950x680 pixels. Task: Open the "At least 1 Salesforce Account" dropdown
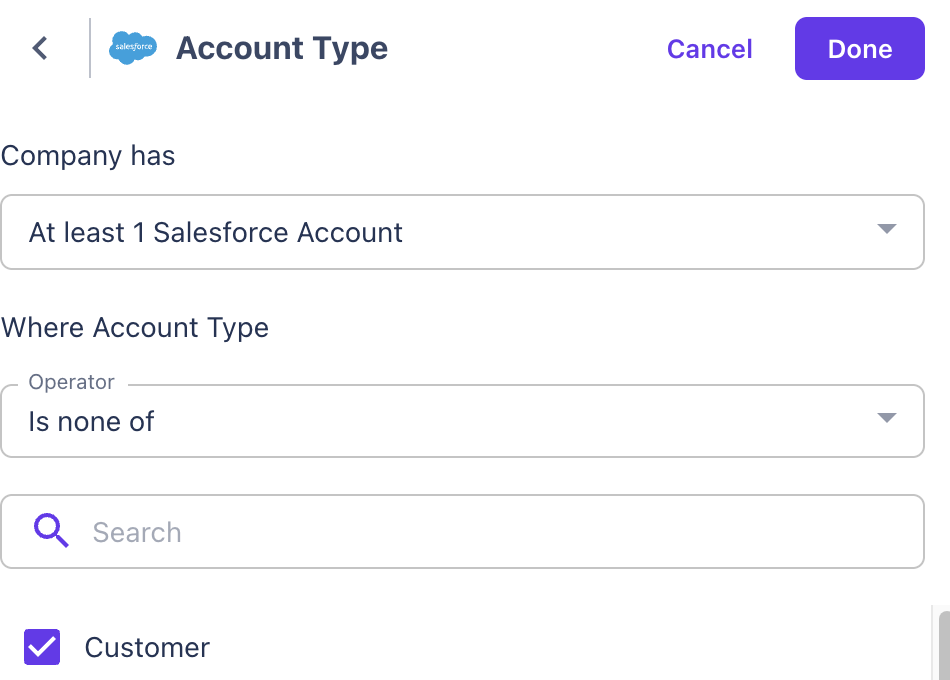tap(460, 232)
